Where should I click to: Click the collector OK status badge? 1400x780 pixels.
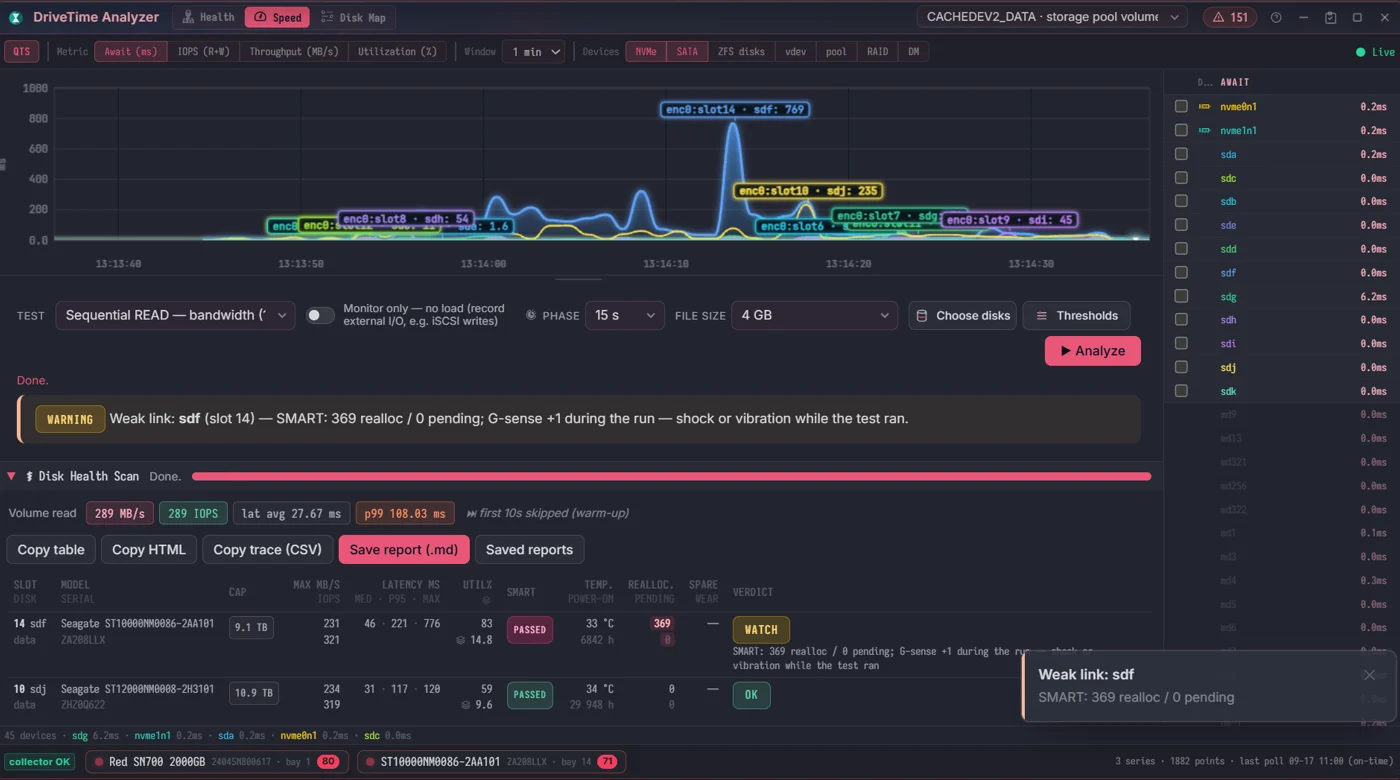[40, 762]
